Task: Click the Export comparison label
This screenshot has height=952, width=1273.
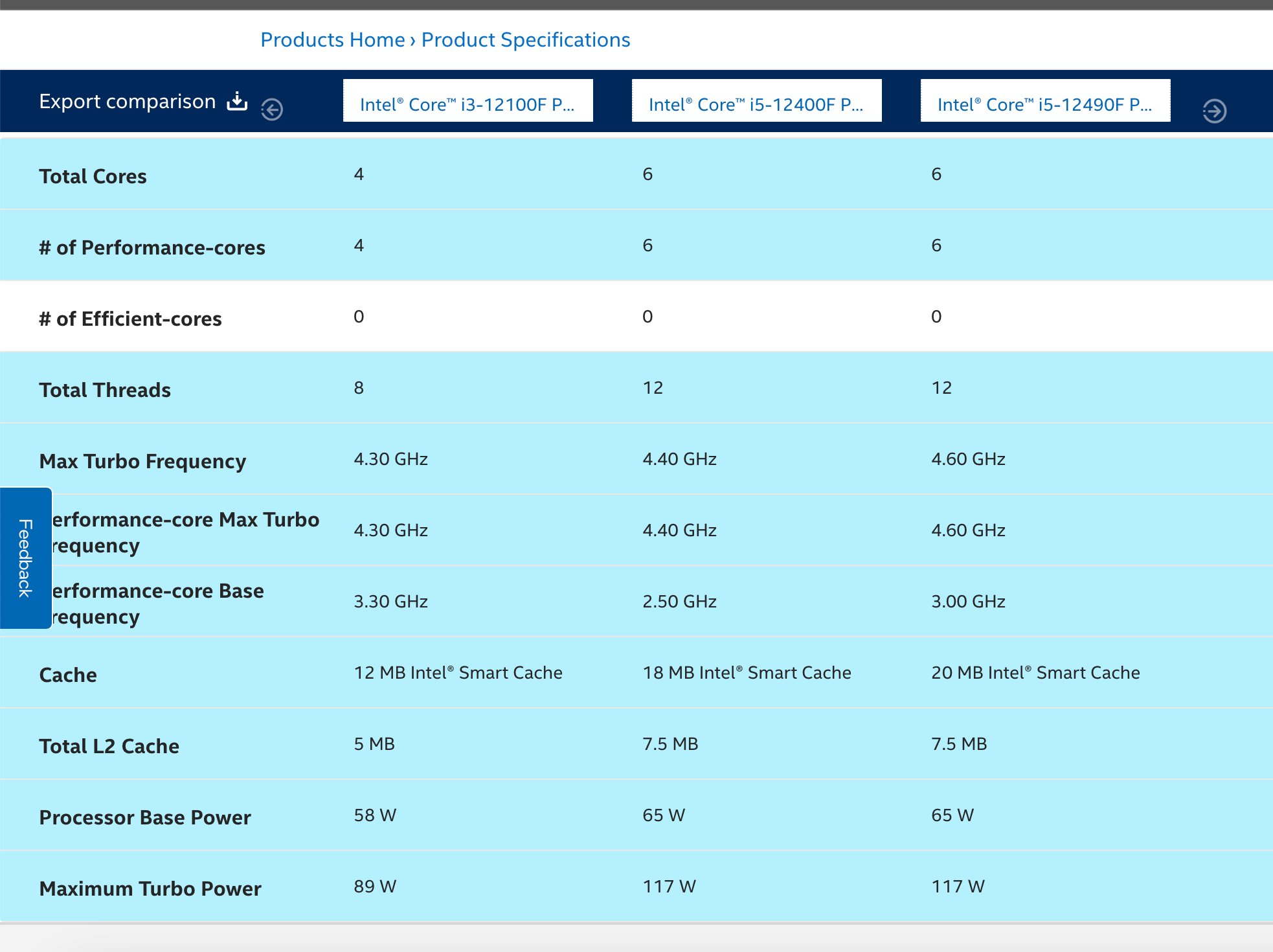Action: (128, 101)
